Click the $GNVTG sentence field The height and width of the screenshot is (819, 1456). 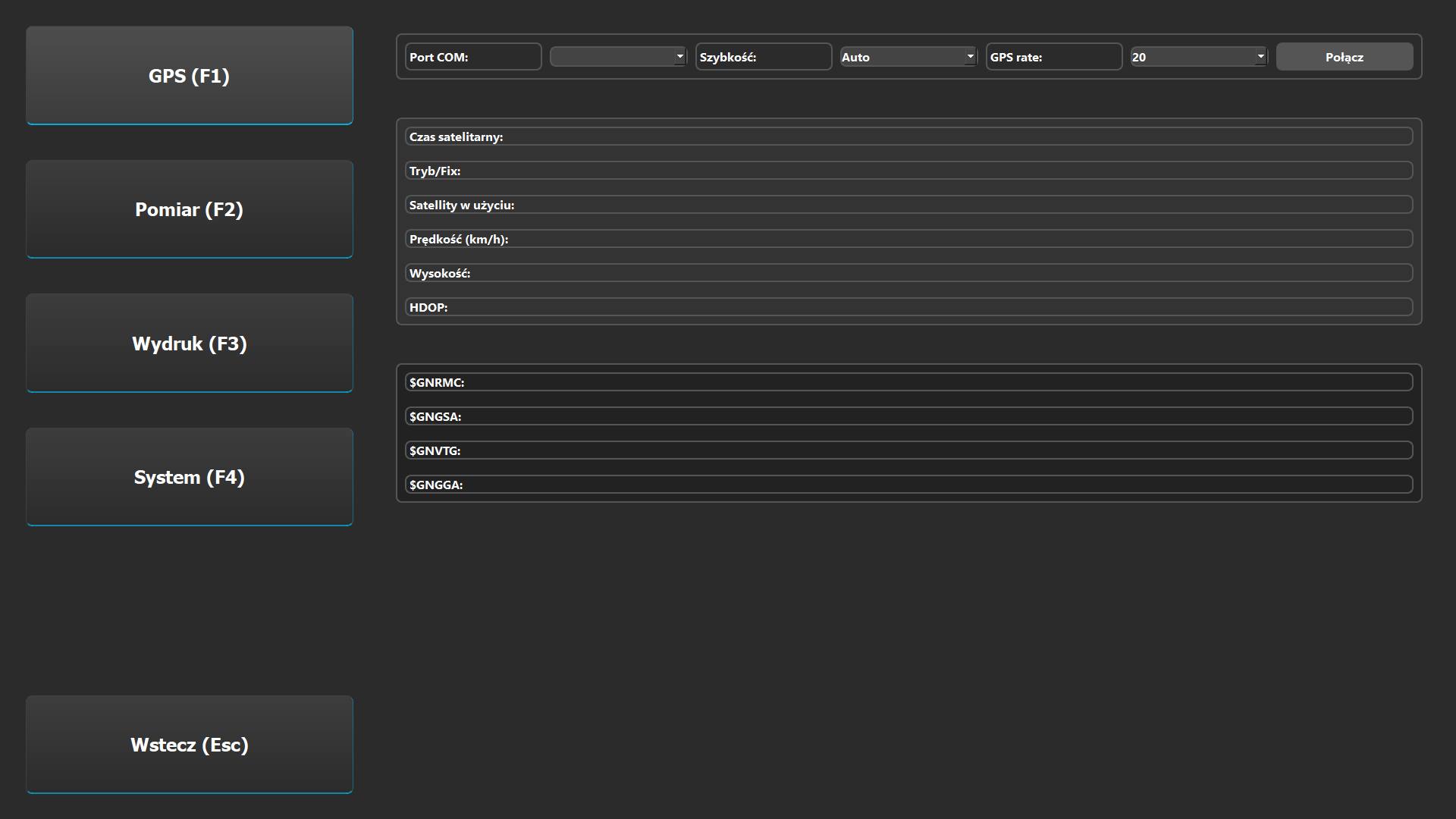pos(908,450)
